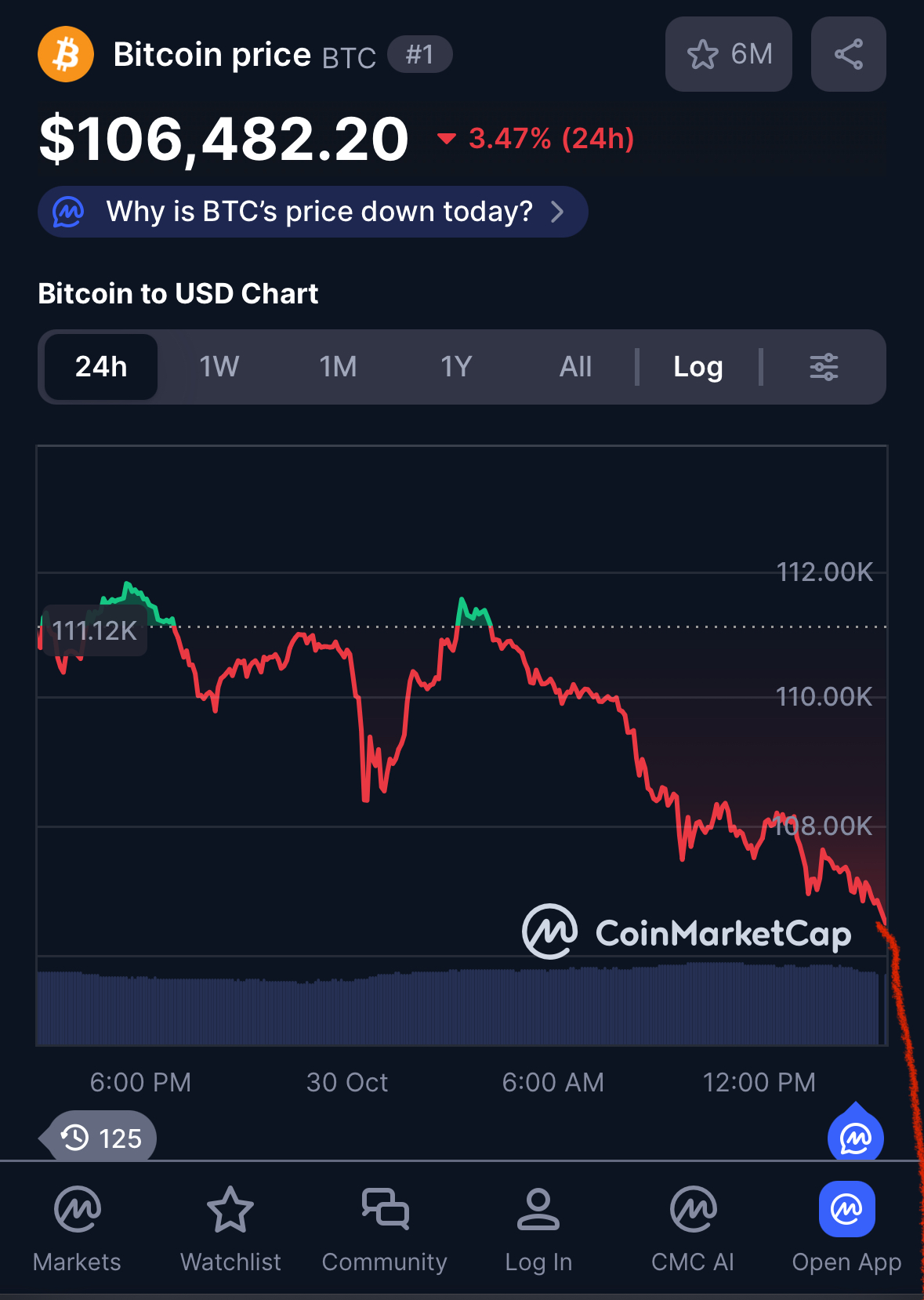
Task: Click the #1 rank badge
Action: pyautogui.click(x=420, y=54)
